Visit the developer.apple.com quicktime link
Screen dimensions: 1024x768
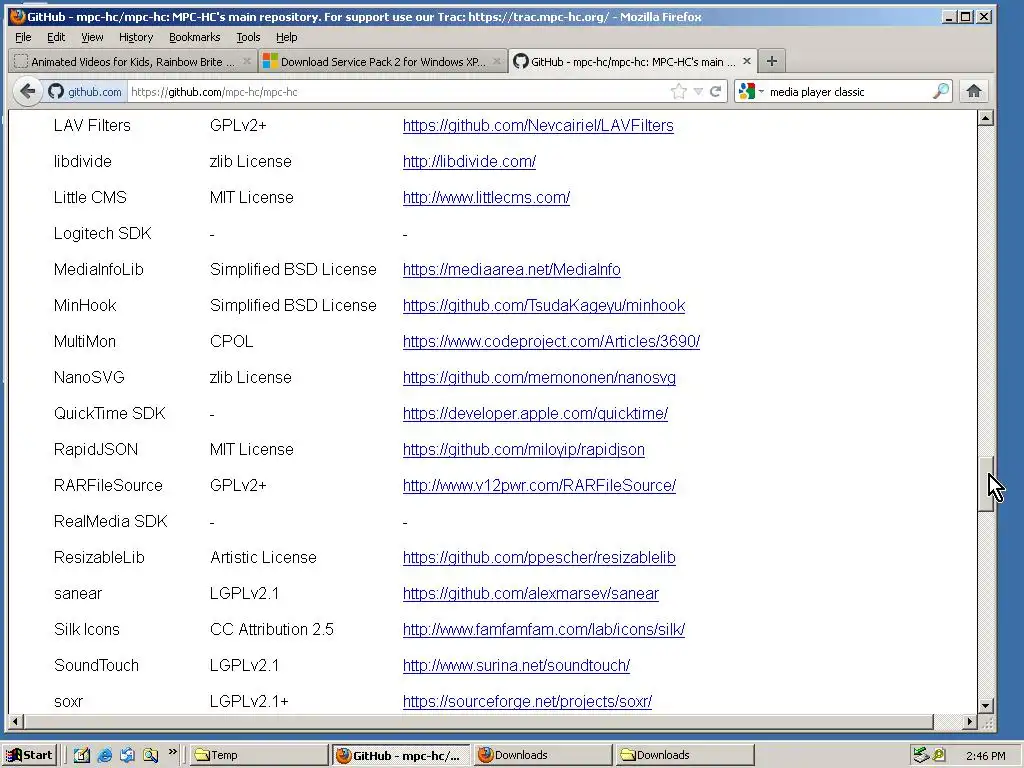click(536, 413)
